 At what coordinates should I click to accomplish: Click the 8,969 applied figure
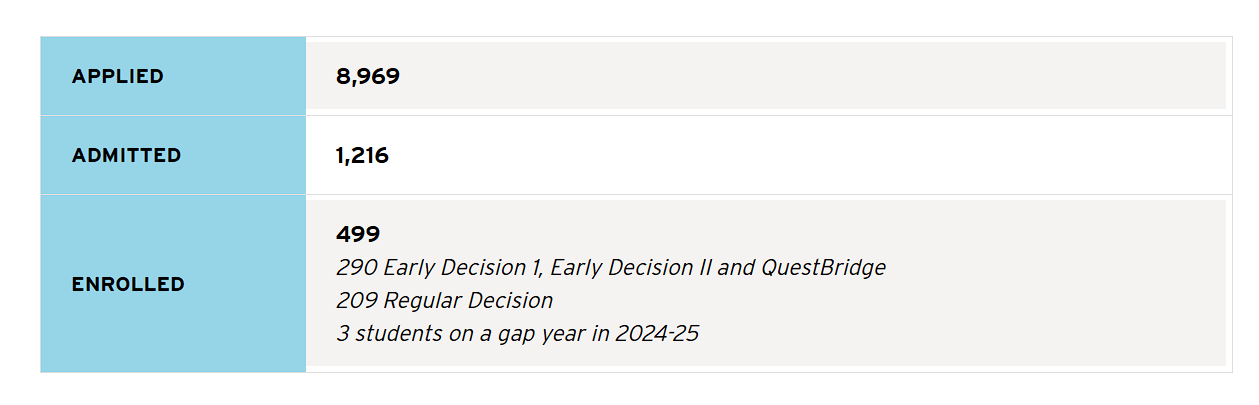pyautogui.click(x=368, y=77)
